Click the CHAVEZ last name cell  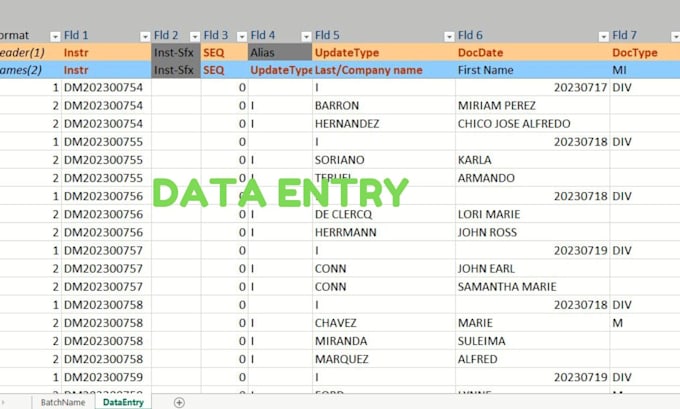click(383, 323)
